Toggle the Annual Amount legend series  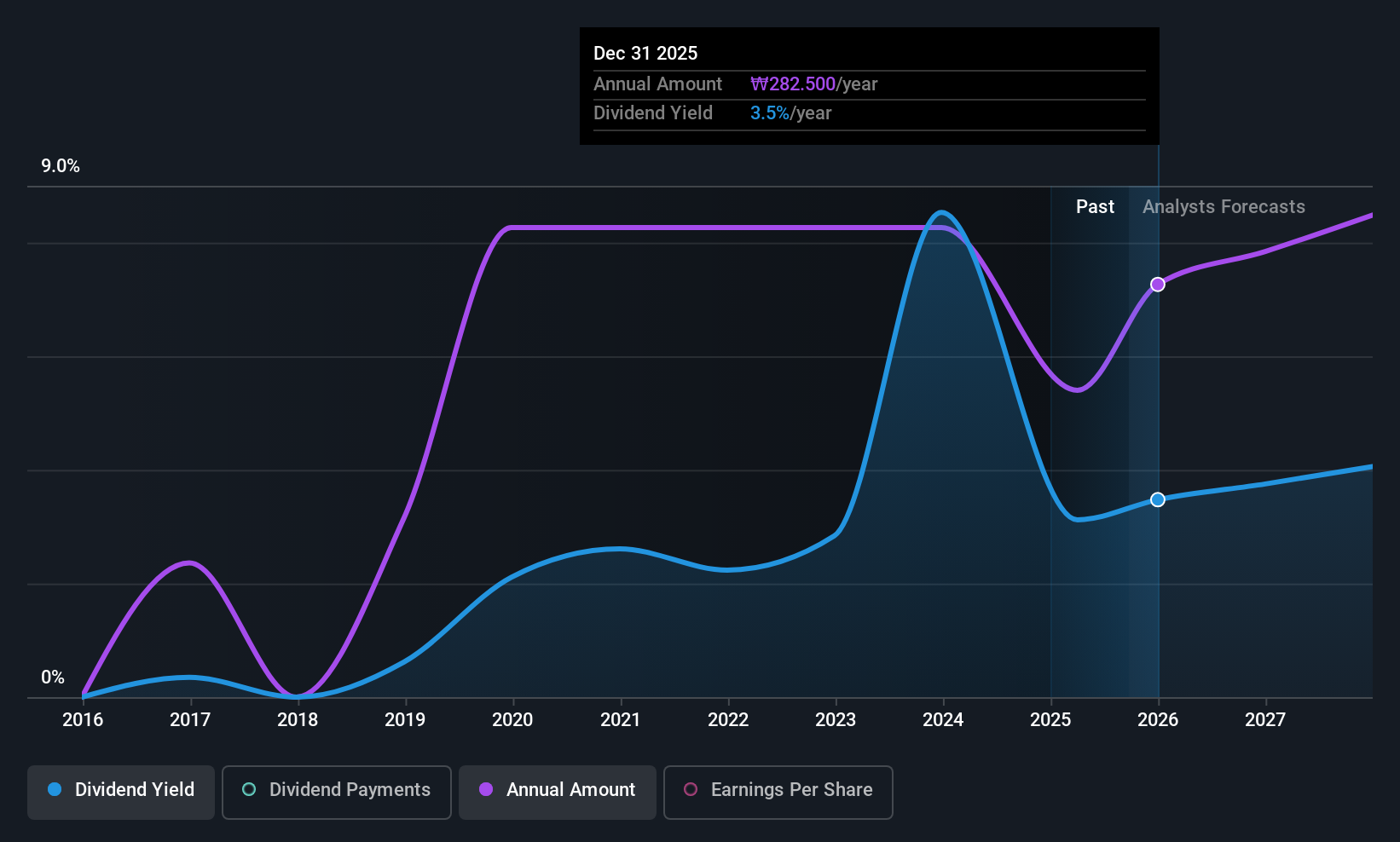(558, 793)
